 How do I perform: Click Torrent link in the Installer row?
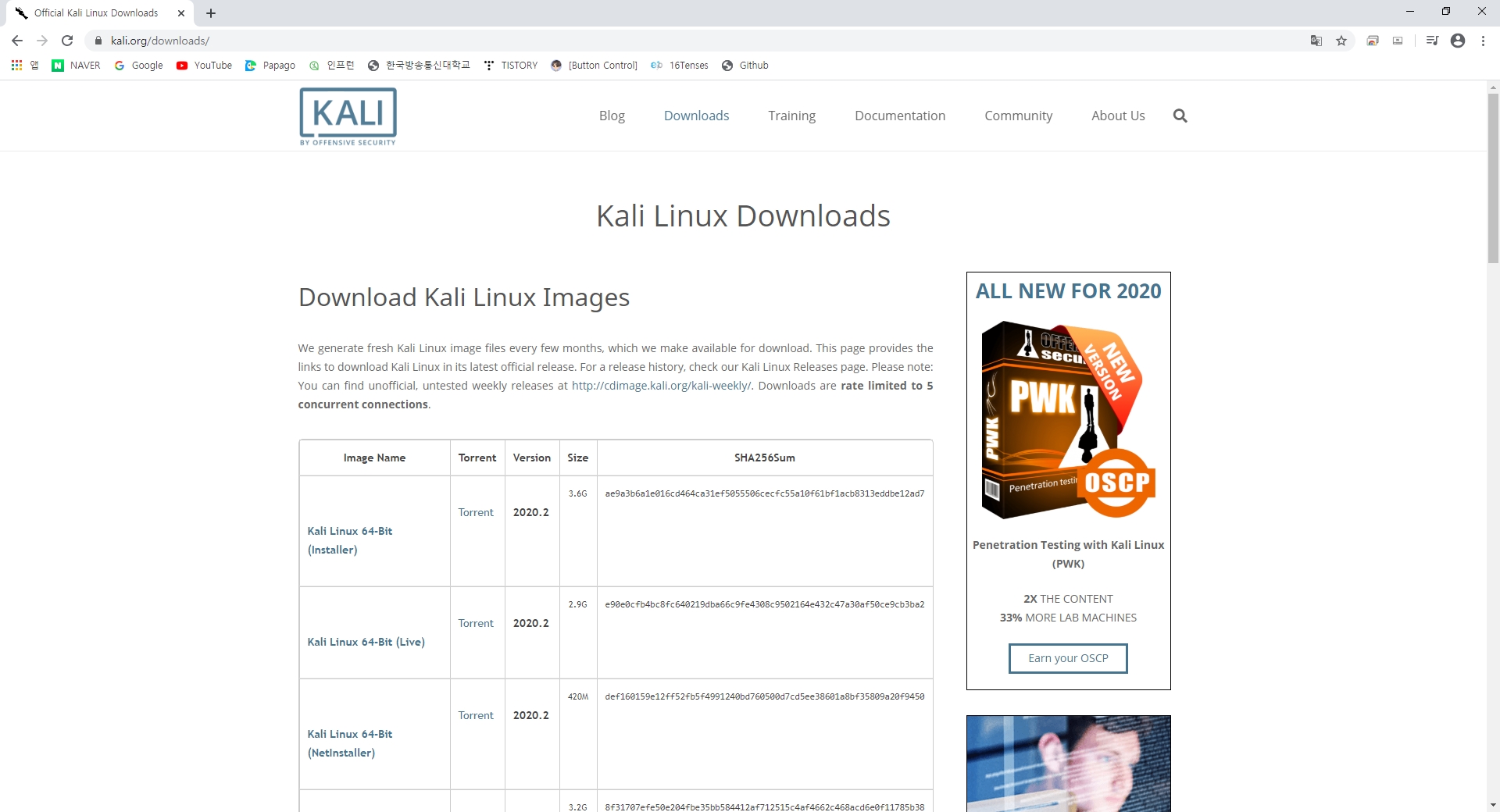pos(476,512)
